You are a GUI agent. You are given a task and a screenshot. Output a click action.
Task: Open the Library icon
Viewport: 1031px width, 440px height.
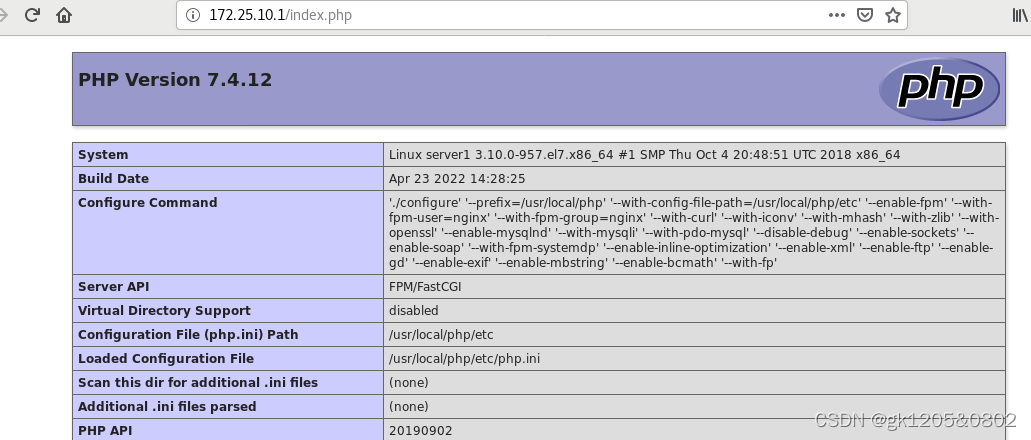(x=1020, y=14)
